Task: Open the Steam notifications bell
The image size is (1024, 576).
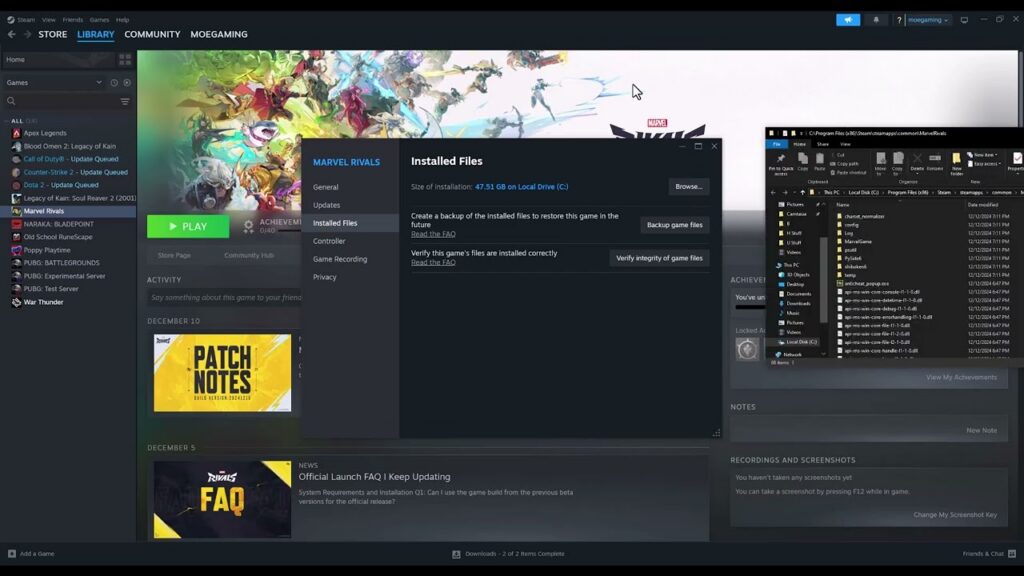Action: pos(876,20)
